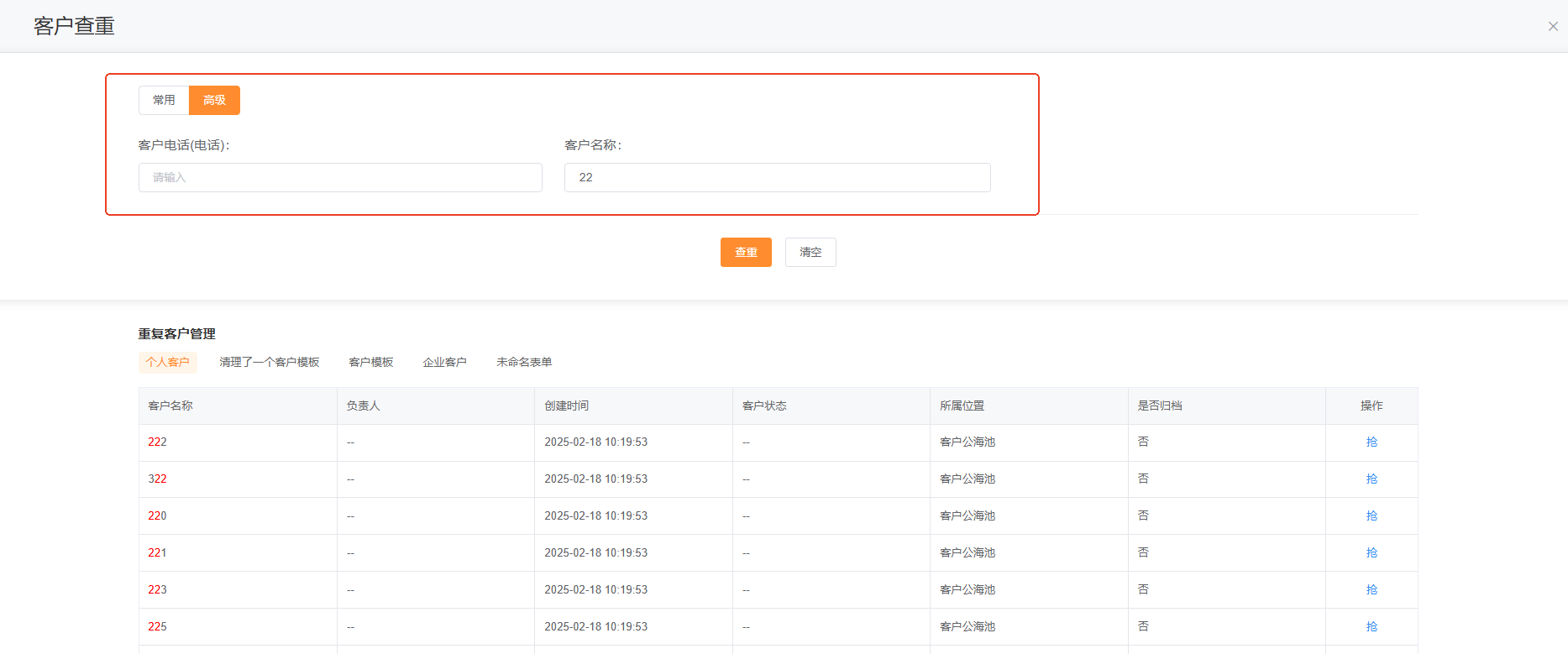Viewport: 1568px width, 654px height.
Task: Click 抢 for customer 322
Action: (x=1371, y=479)
